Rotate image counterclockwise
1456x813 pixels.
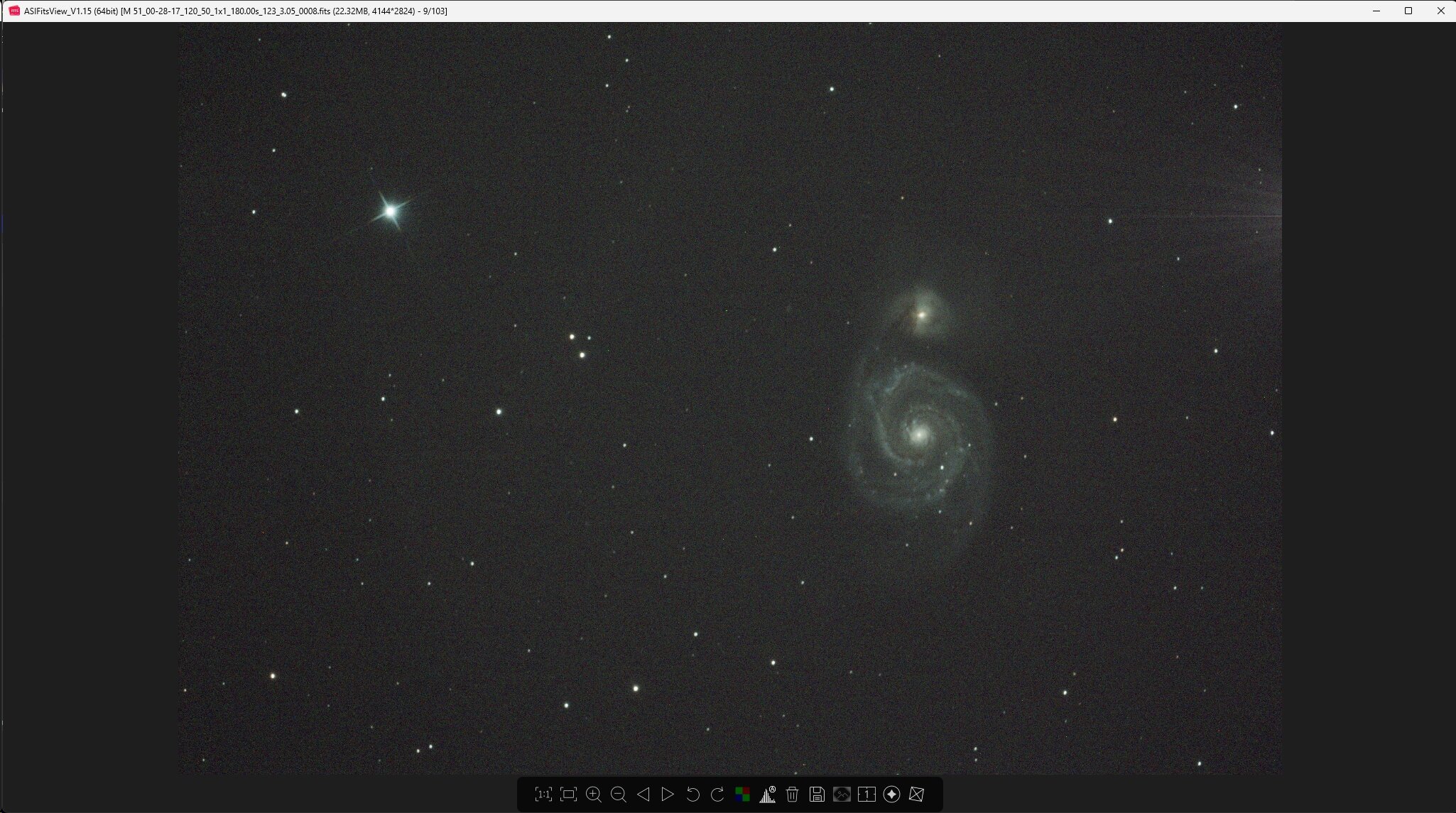(693, 795)
